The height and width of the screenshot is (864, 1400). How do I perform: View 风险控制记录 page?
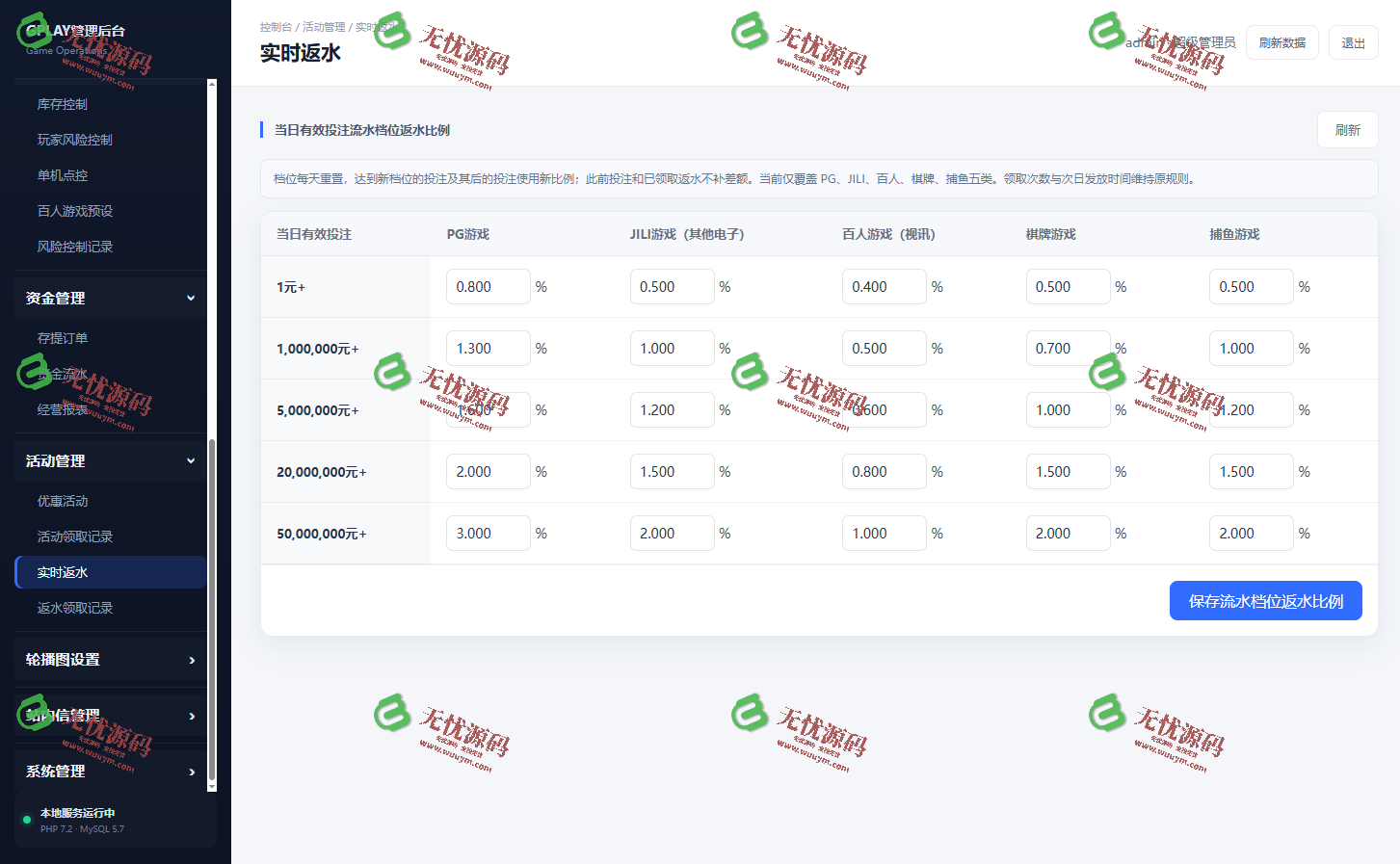[111, 247]
